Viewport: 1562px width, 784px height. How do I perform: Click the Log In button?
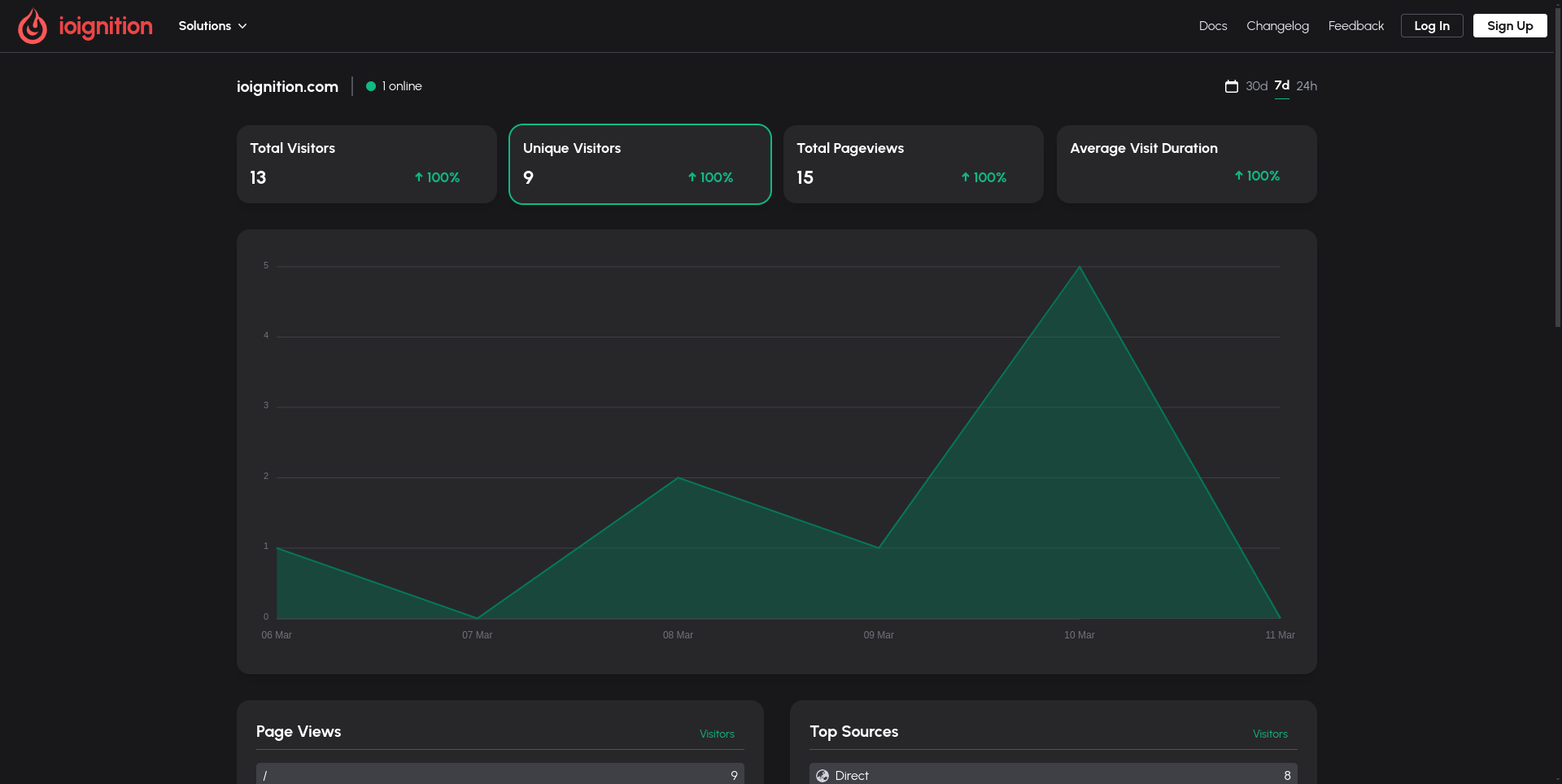pyautogui.click(x=1432, y=25)
